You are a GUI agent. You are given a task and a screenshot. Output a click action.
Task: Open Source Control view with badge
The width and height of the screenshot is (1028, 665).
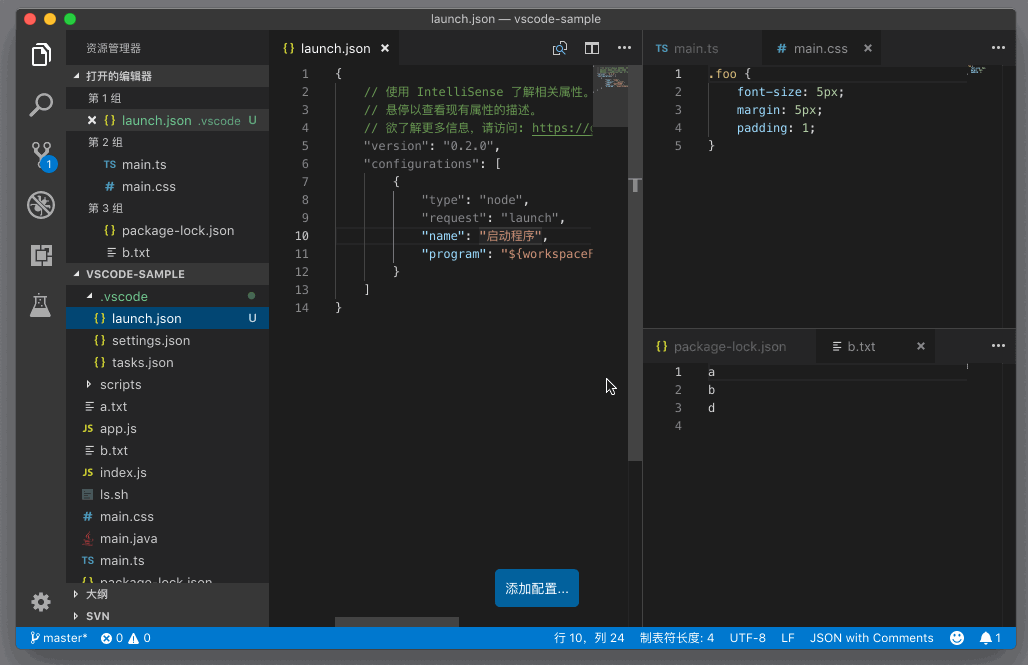[x=41, y=154]
